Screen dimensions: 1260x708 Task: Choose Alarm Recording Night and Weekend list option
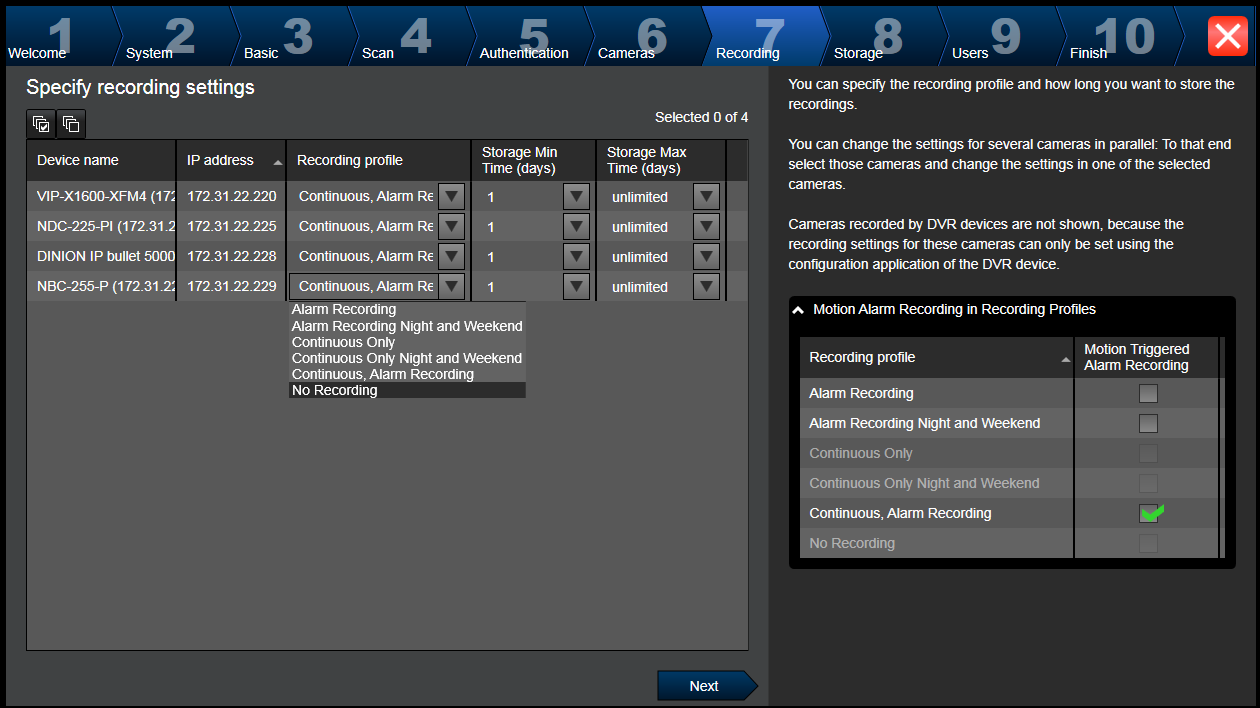point(407,326)
